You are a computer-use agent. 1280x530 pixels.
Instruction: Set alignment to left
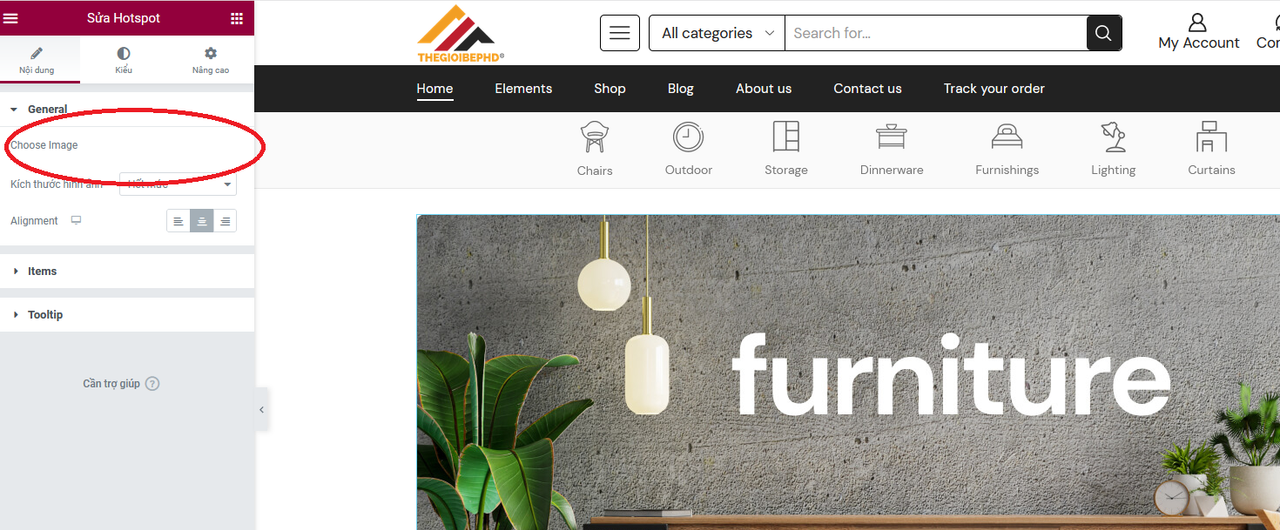coord(178,221)
